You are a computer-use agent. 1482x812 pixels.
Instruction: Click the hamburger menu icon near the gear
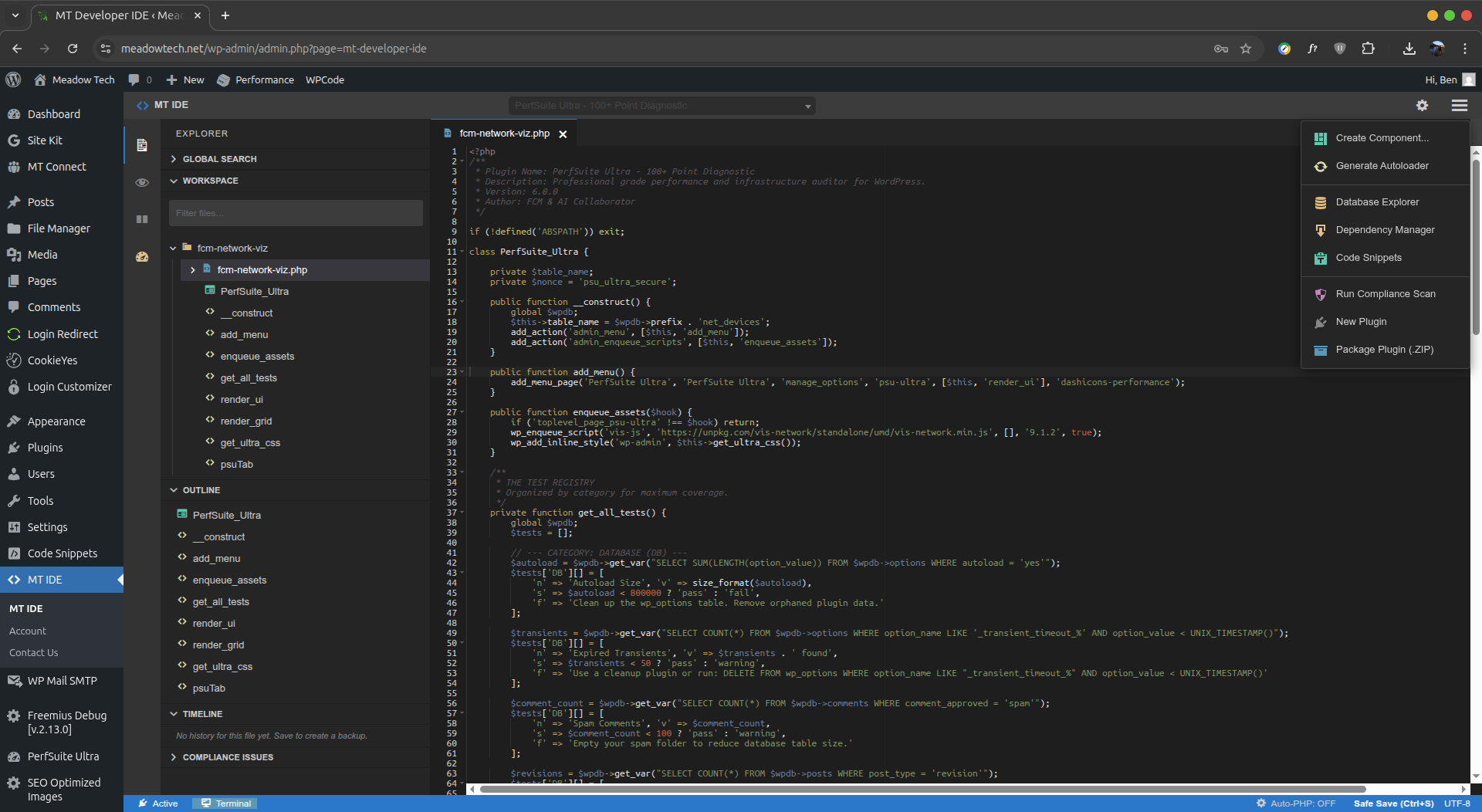pos(1460,106)
